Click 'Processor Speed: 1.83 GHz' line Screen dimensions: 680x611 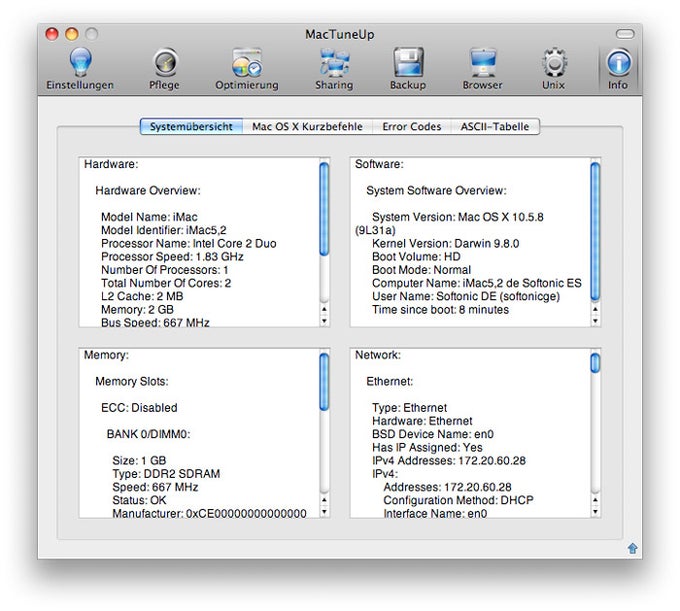172,257
